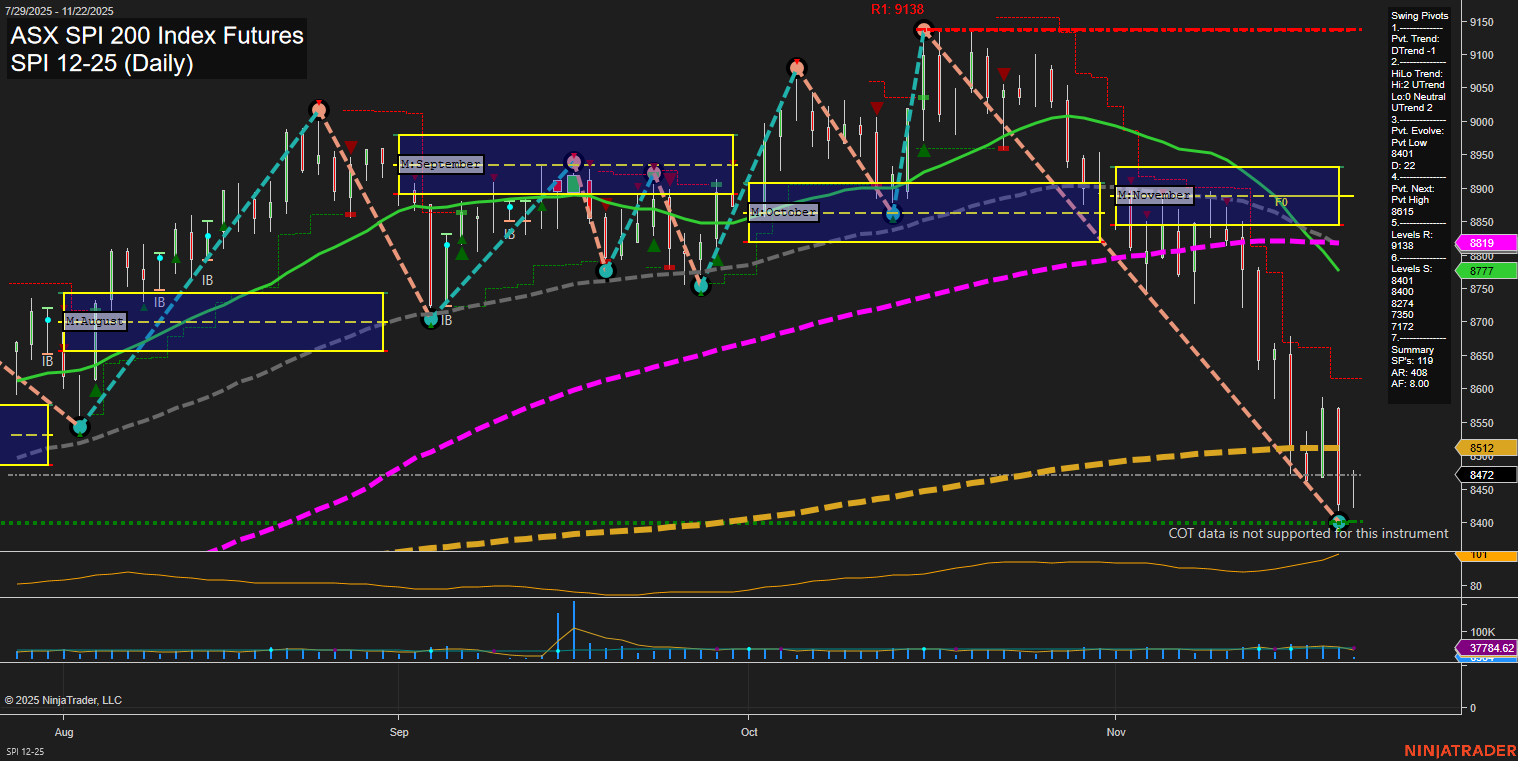Click the 9150 price axis label

pos(1481,21)
